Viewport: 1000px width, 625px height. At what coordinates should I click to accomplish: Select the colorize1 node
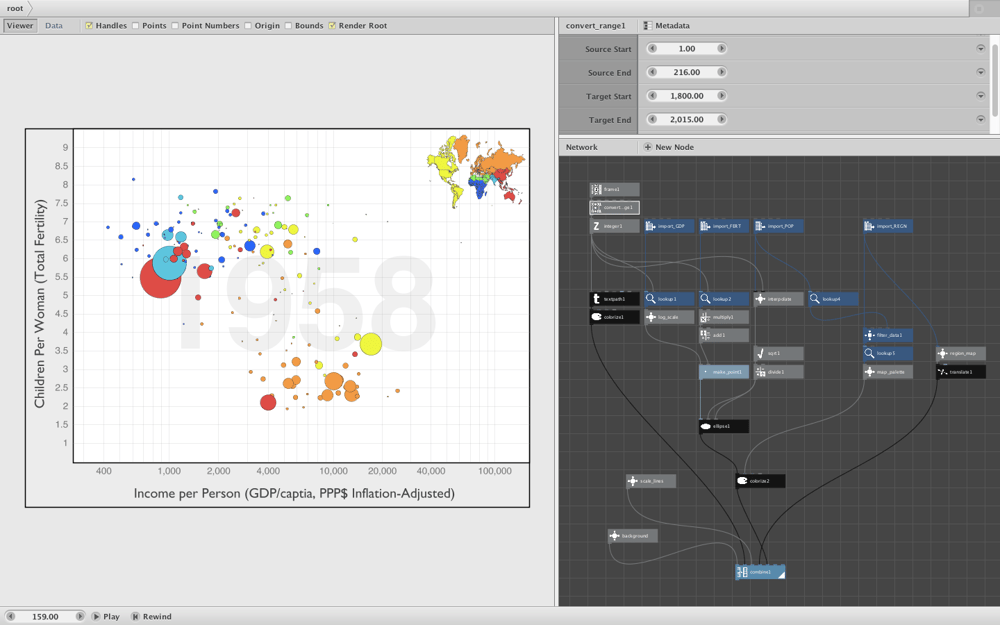pos(614,317)
